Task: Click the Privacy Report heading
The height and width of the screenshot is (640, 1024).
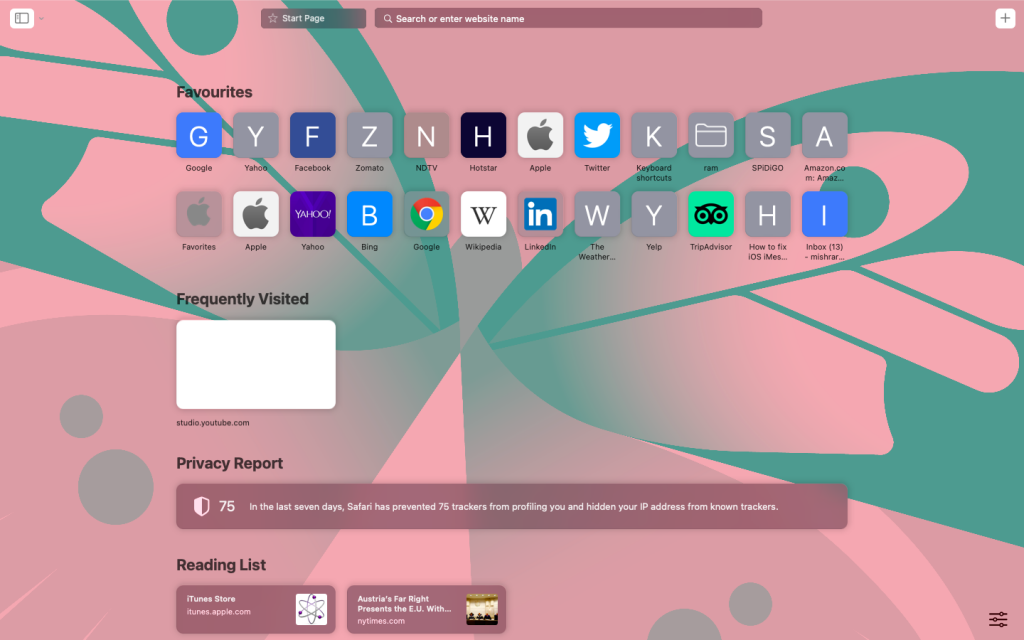Action: pyautogui.click(x=229, y=463)
